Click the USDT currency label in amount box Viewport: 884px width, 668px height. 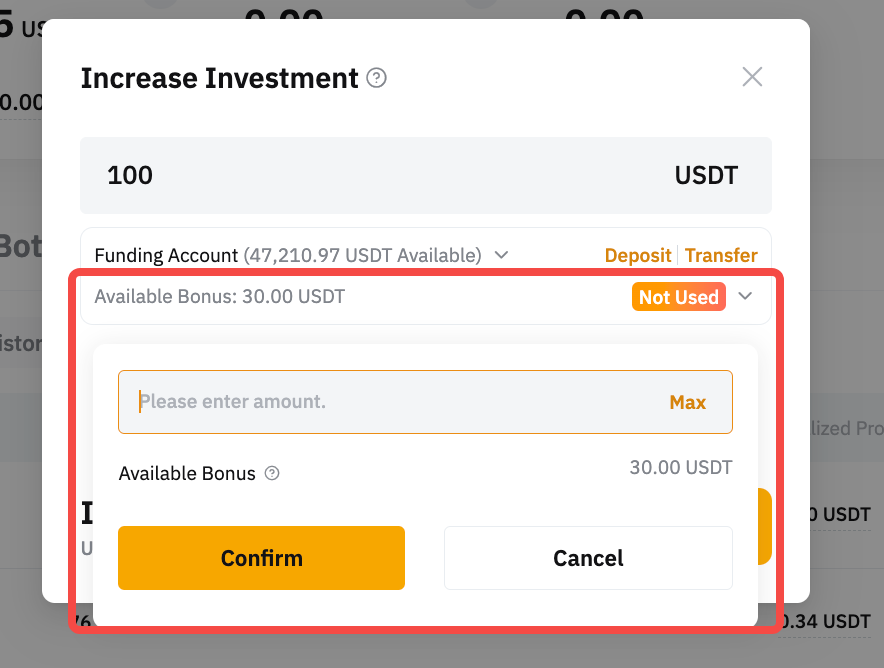pyautogui.click(x=706, y=176)
